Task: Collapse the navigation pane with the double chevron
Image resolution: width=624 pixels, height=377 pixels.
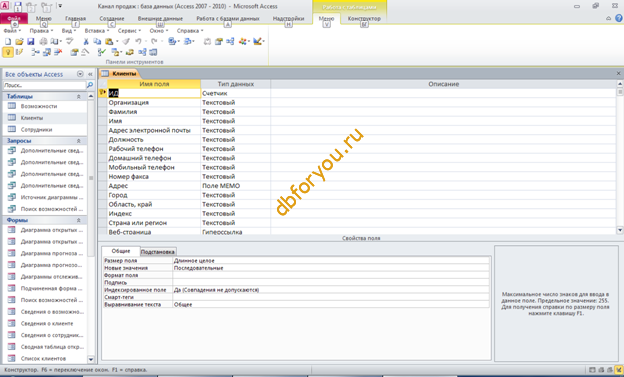Action: click(90, 74)
